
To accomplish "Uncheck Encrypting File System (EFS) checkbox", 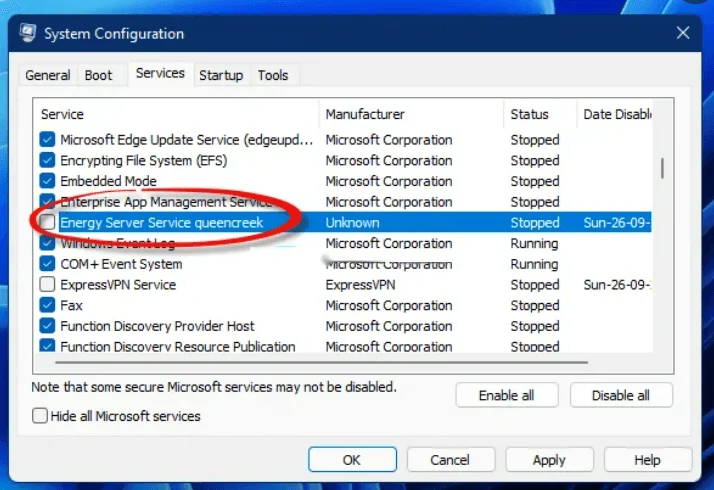I will pos(47,160).
